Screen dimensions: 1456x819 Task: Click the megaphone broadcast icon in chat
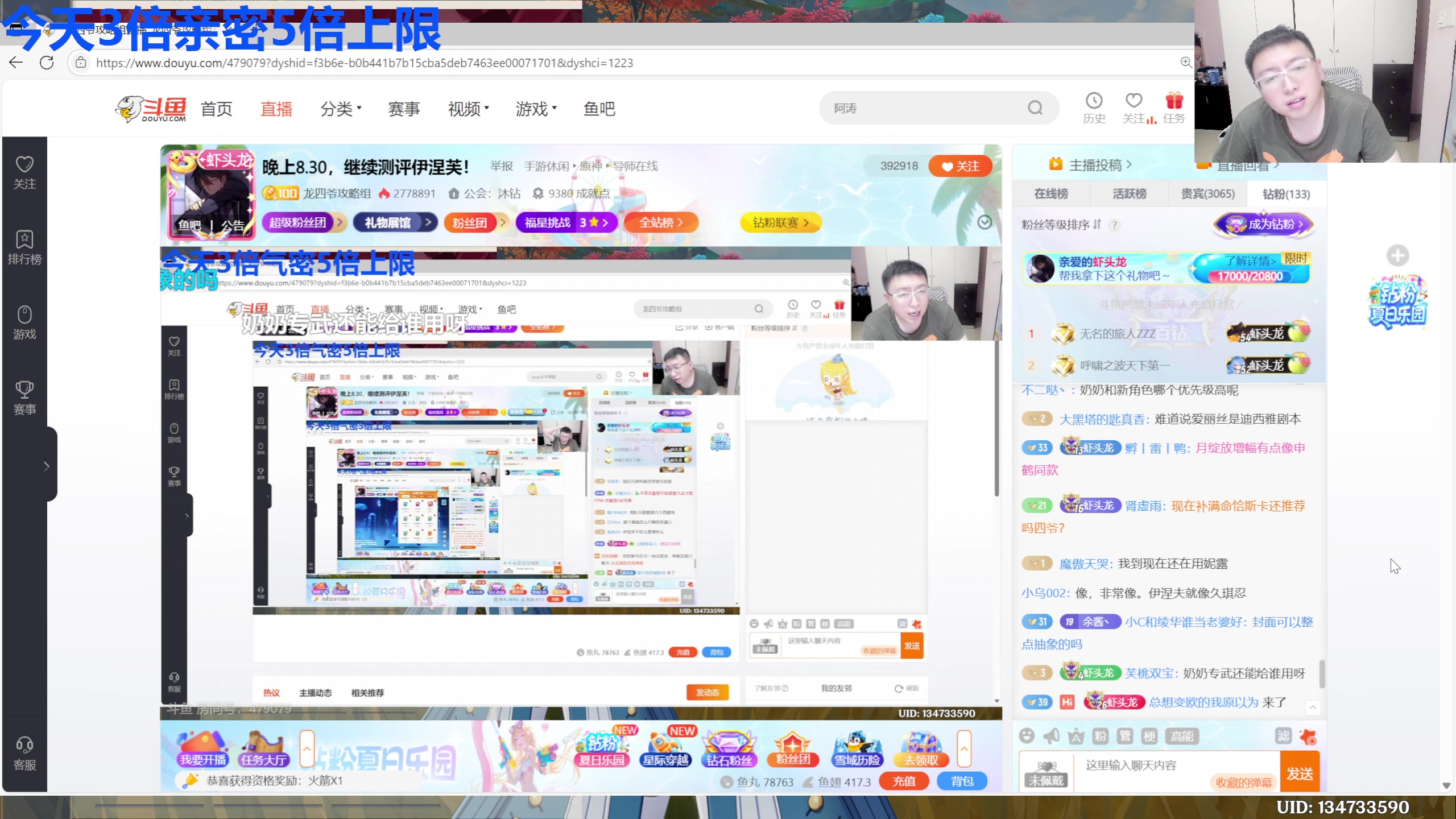1051,736
